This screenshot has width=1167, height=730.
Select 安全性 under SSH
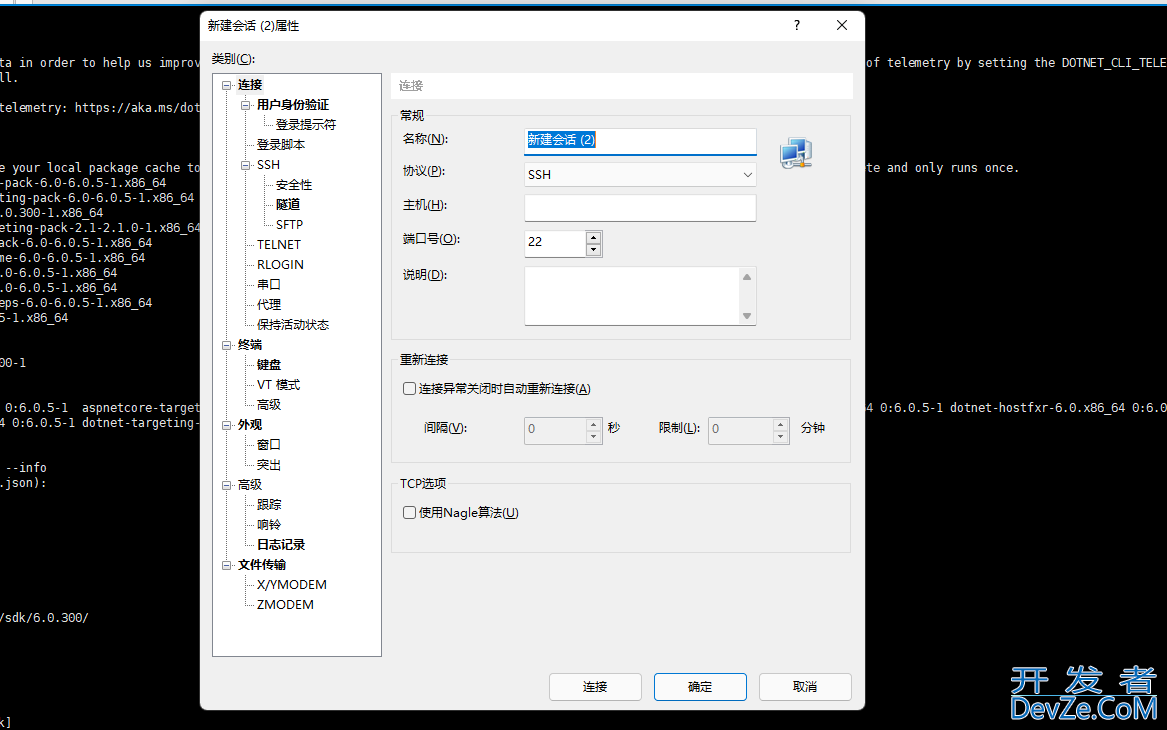[x=294, y=185]
